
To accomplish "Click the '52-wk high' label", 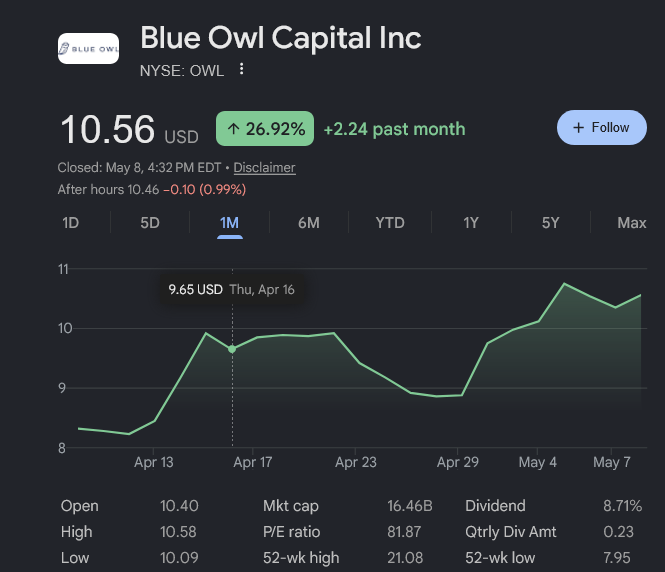I will click(x=301, y=558).
